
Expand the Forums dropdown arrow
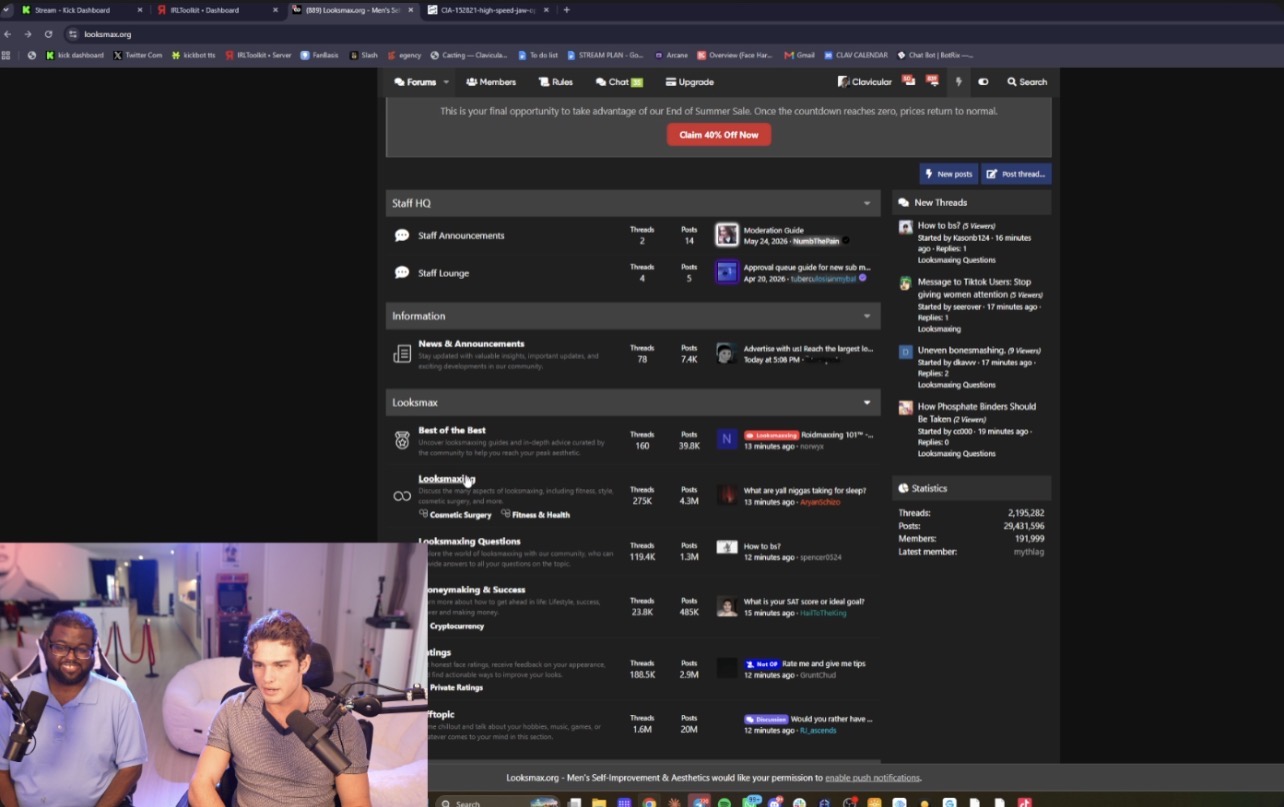[446, 82]
